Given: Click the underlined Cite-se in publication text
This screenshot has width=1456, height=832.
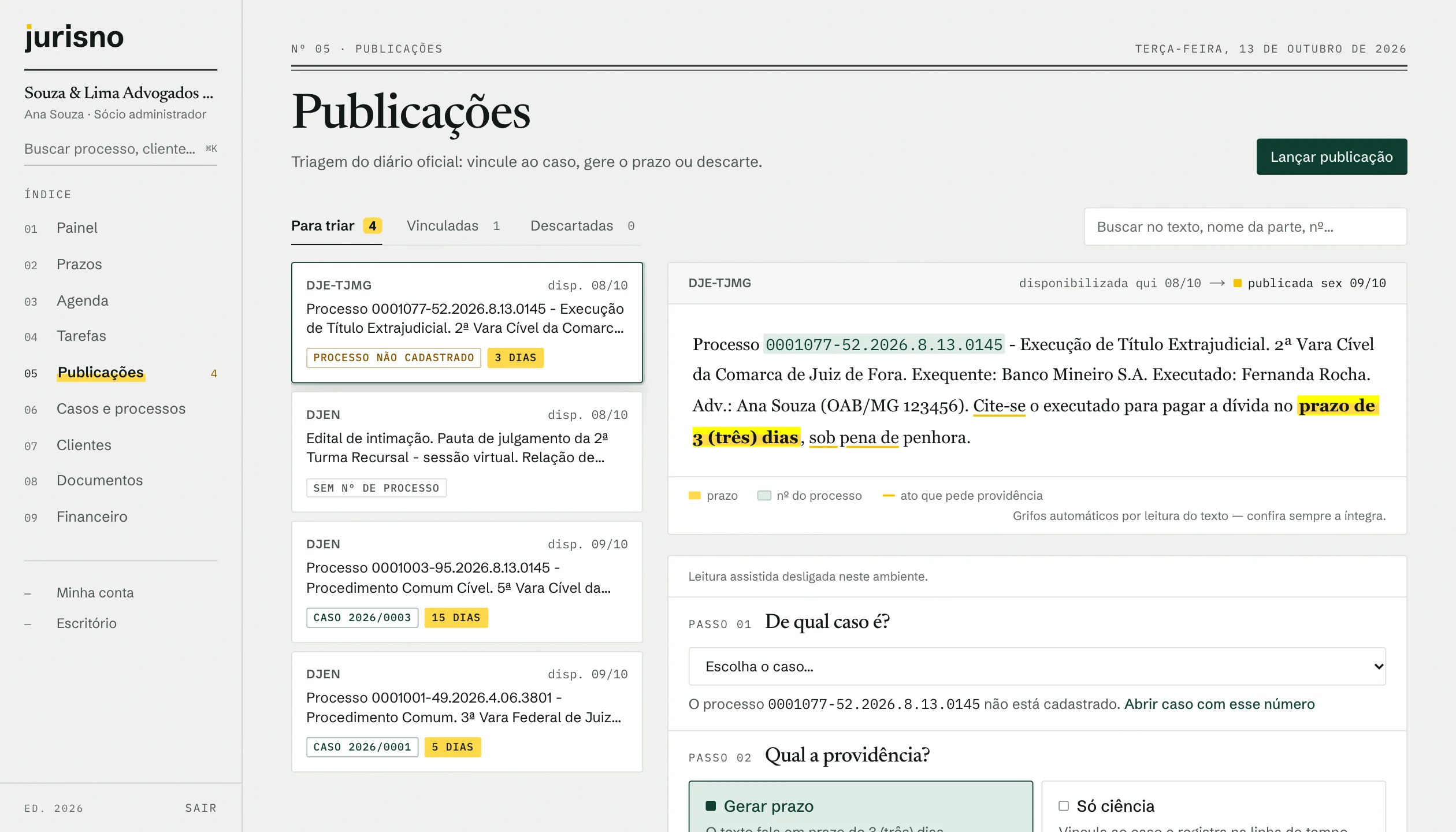Looking at the screenshot, I should (x=999, y=406).
